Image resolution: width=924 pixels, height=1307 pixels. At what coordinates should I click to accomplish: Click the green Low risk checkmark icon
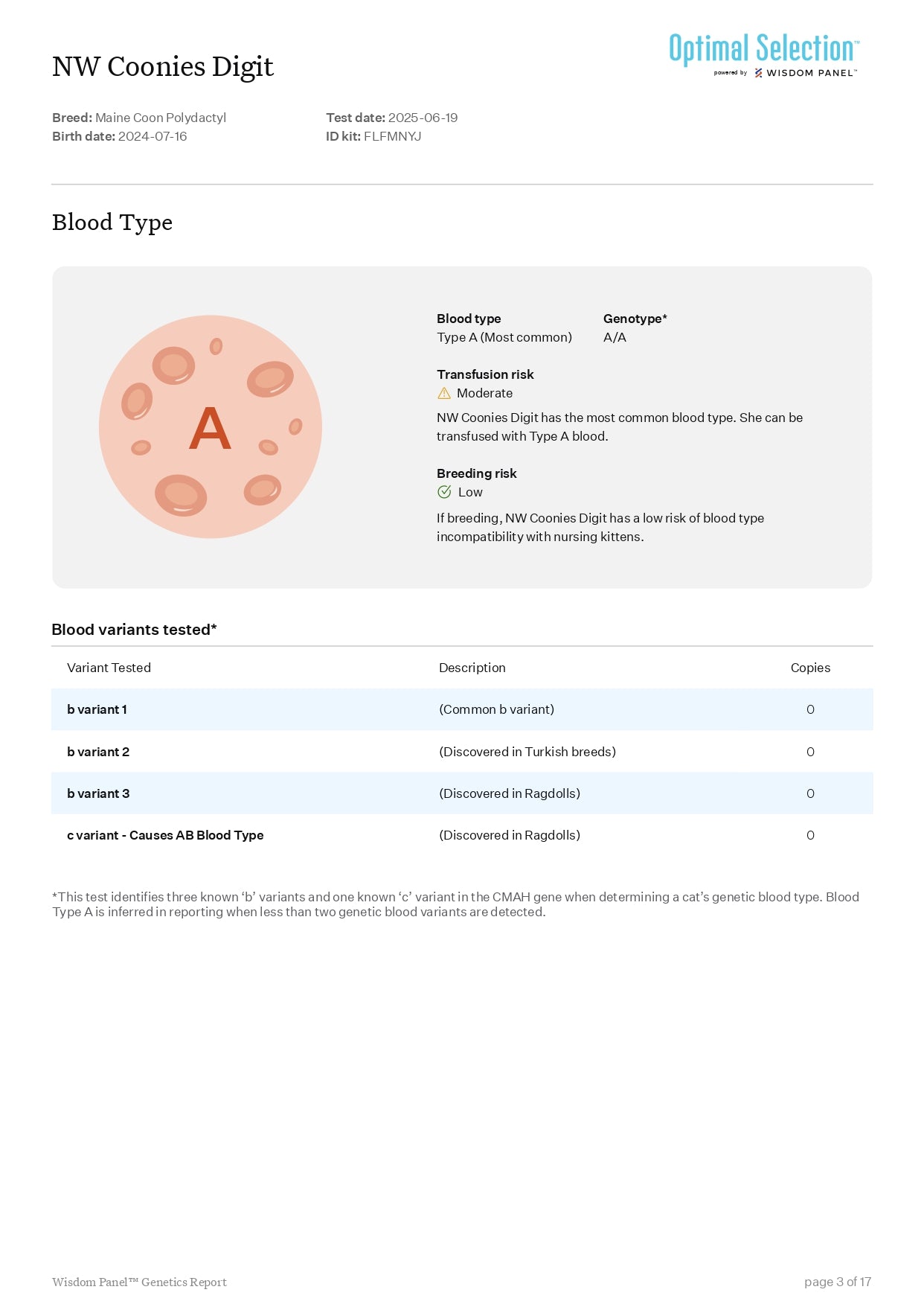pyautogui.click(x=444, y=492)
